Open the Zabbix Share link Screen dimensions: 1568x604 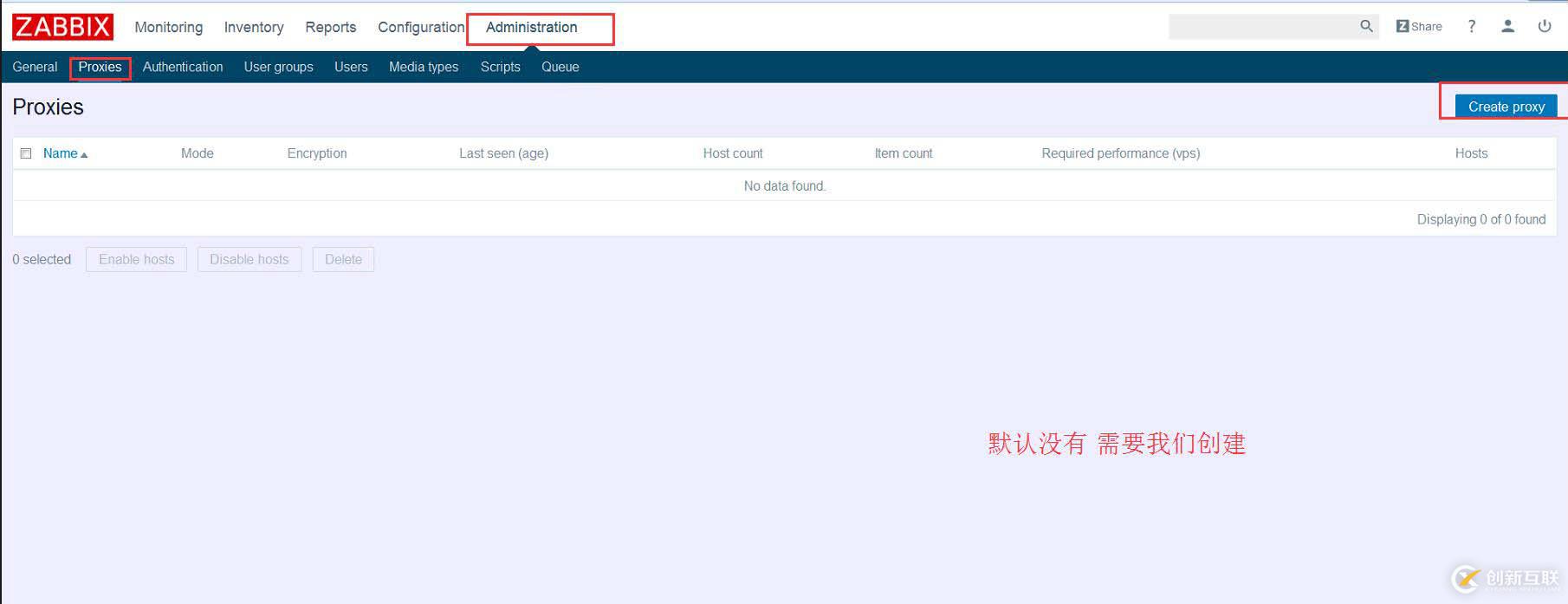click(x=1419, y=26)
